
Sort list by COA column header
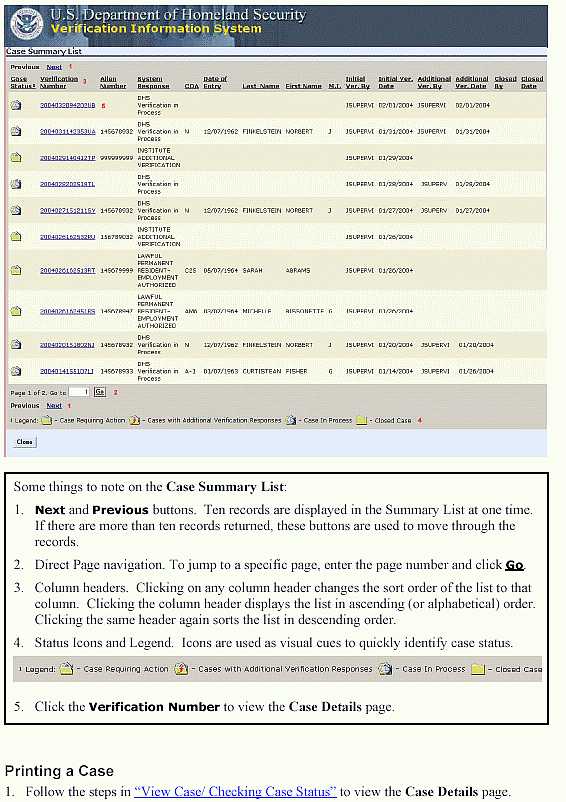(192, 86)
